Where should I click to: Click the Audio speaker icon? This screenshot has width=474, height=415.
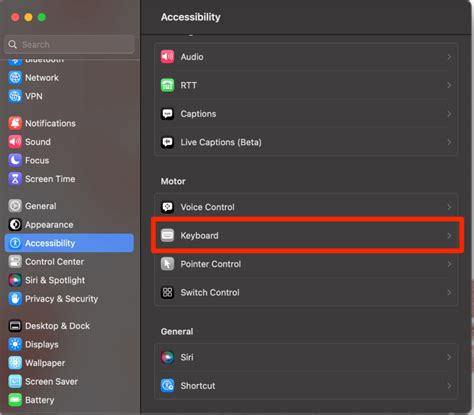[167, 57]
